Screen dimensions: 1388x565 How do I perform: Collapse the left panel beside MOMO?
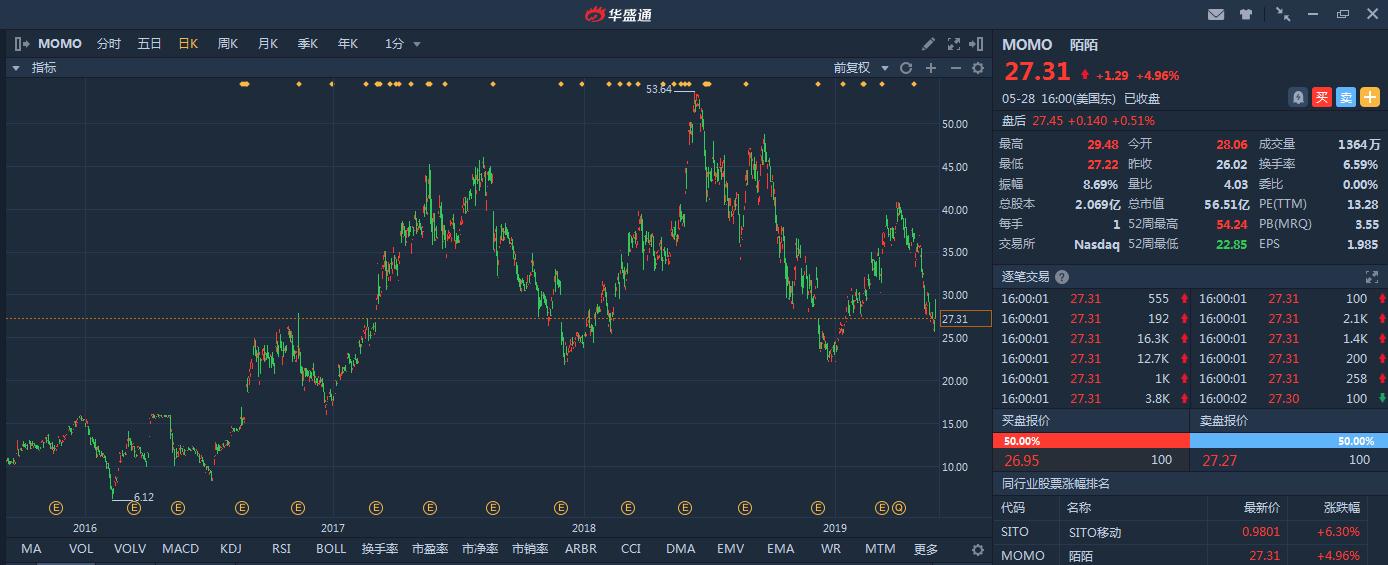(x=22, y=44)
